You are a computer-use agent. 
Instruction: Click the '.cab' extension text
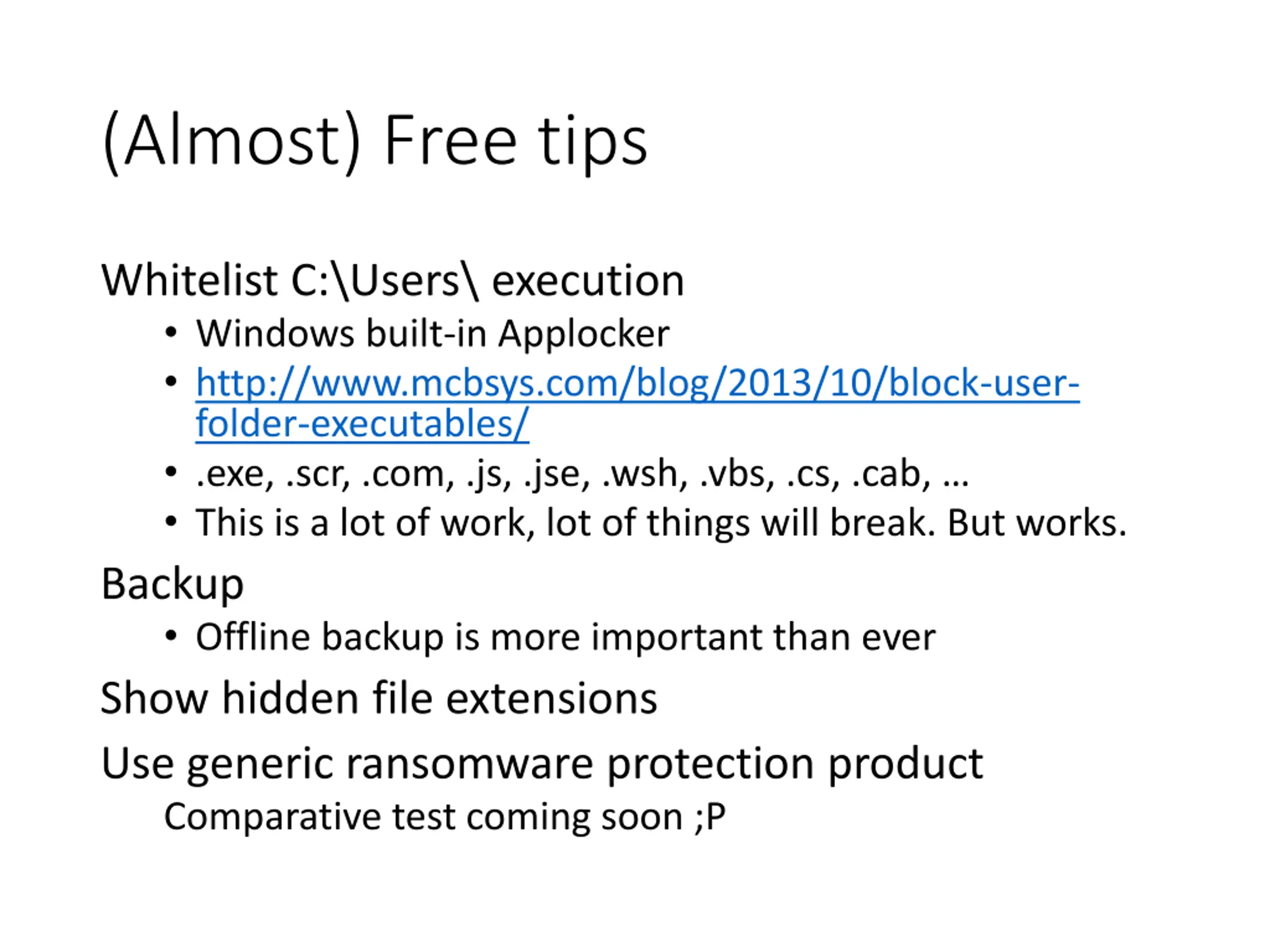coord(891,475)
